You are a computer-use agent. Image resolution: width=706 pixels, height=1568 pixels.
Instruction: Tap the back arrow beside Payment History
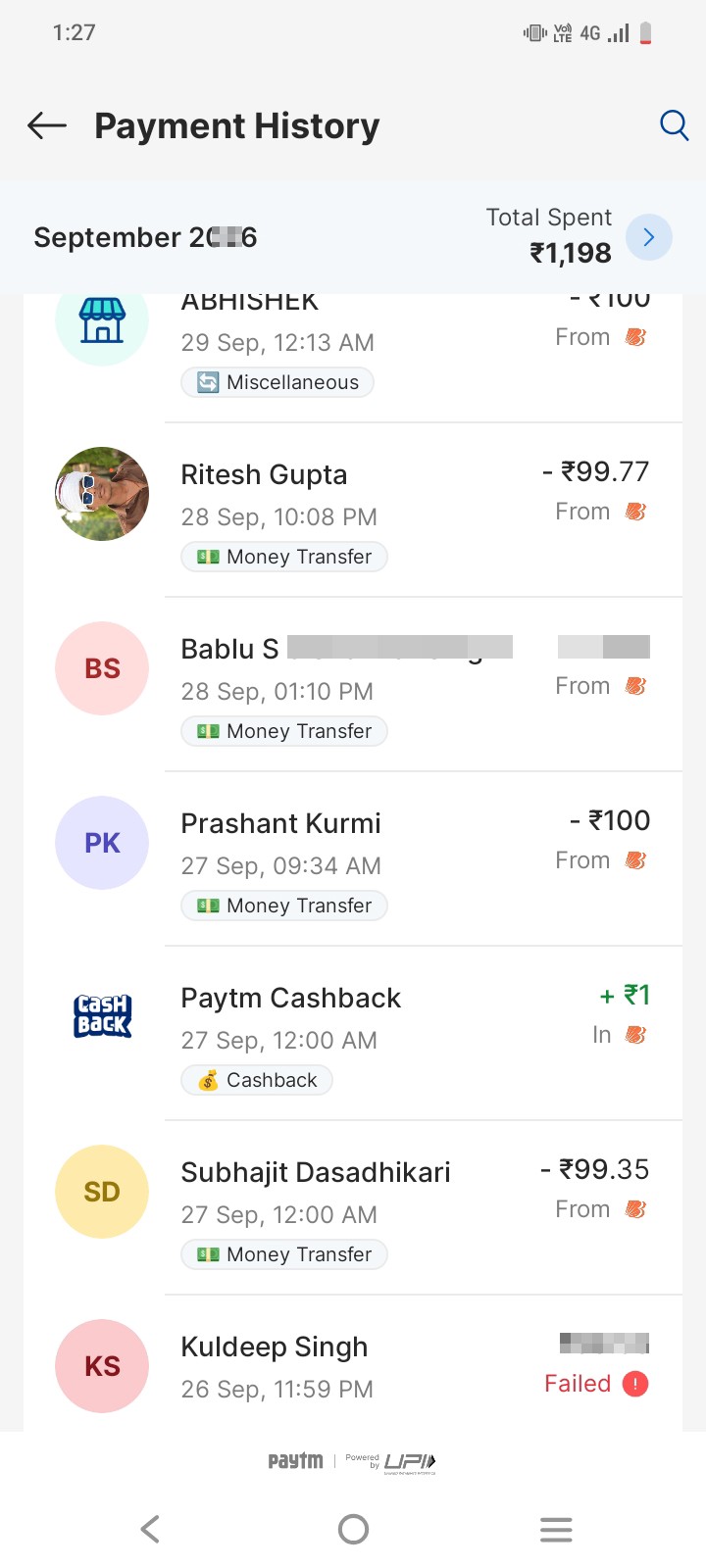click(47, 125)
